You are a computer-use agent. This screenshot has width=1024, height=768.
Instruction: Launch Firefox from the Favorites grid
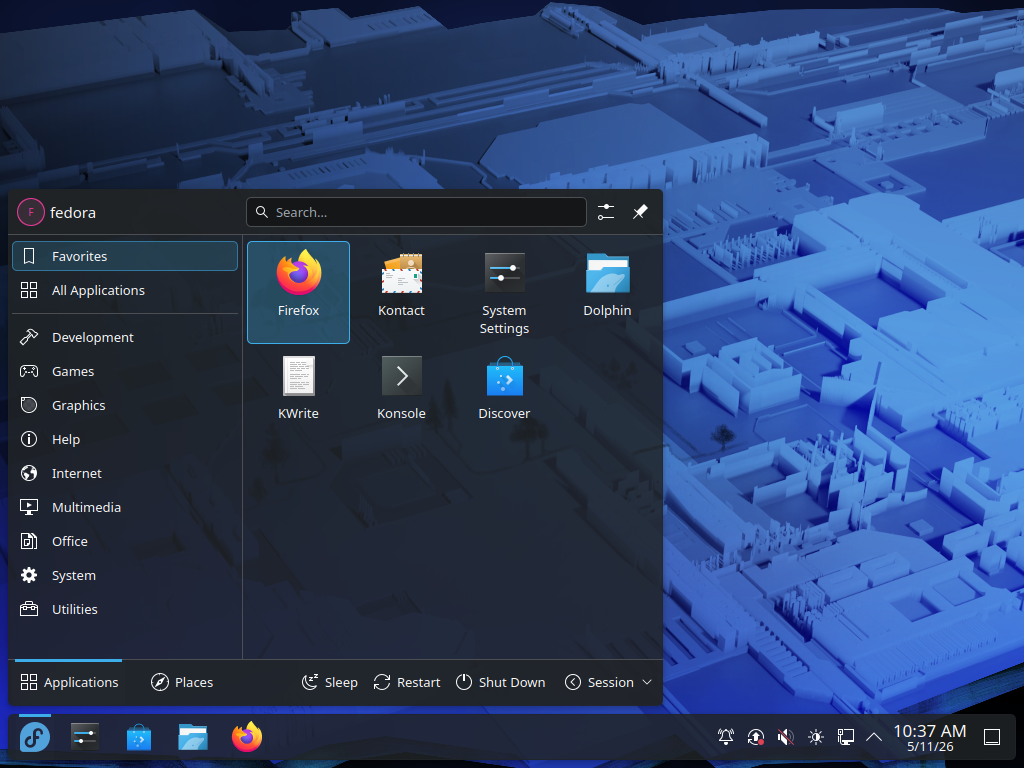[298, 292]
